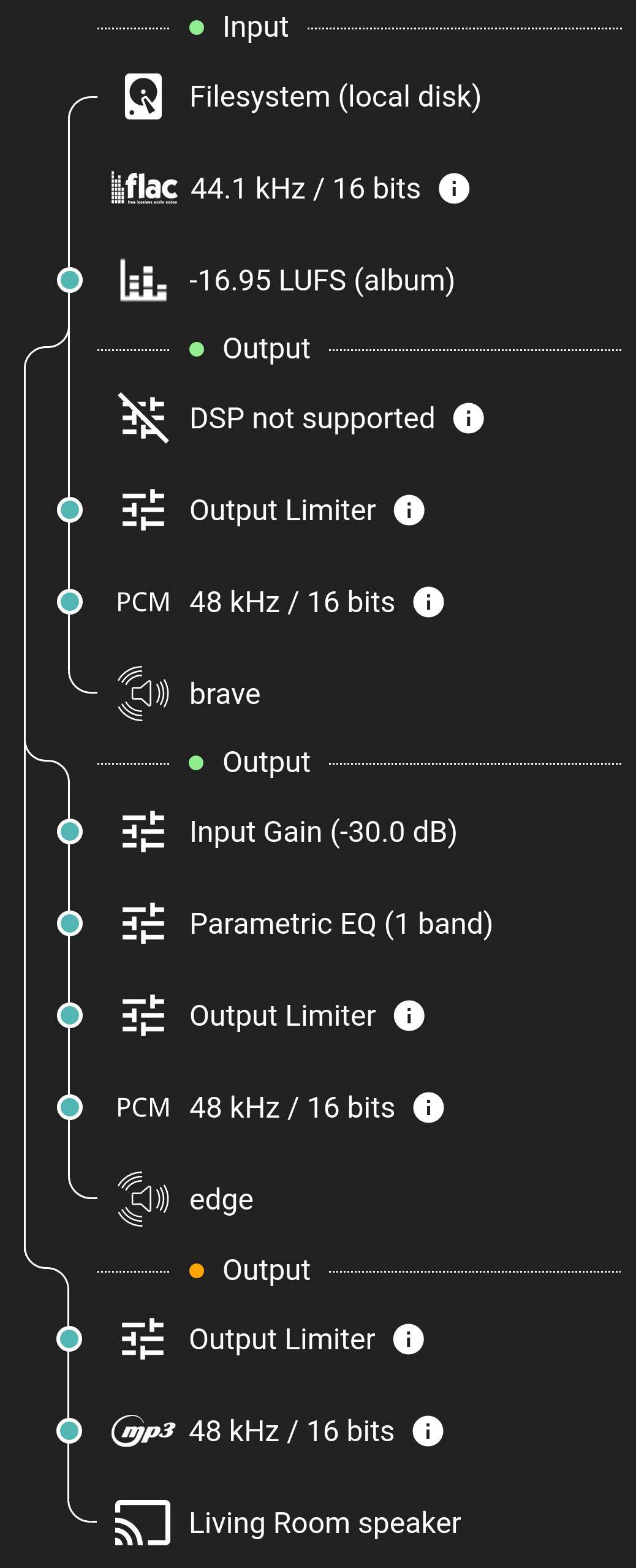Click the loudness bars icon beside LUFS

[x=143, y=280]
